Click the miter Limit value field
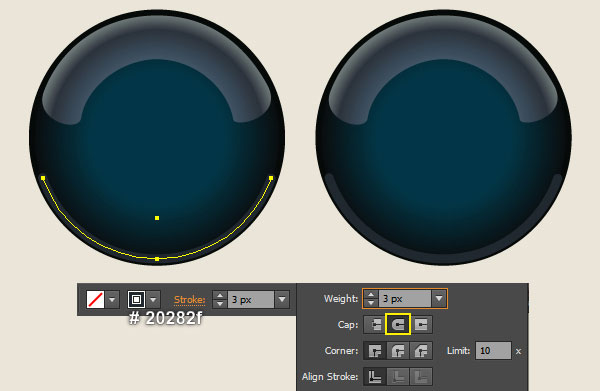 coord(493,350)
